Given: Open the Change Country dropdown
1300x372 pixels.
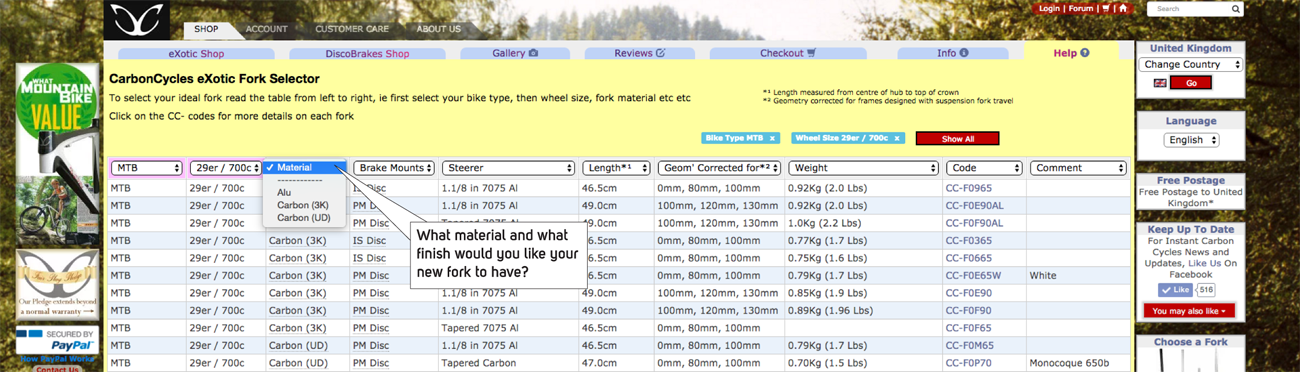Looking at the screenshot, I should pos(1190,64).
